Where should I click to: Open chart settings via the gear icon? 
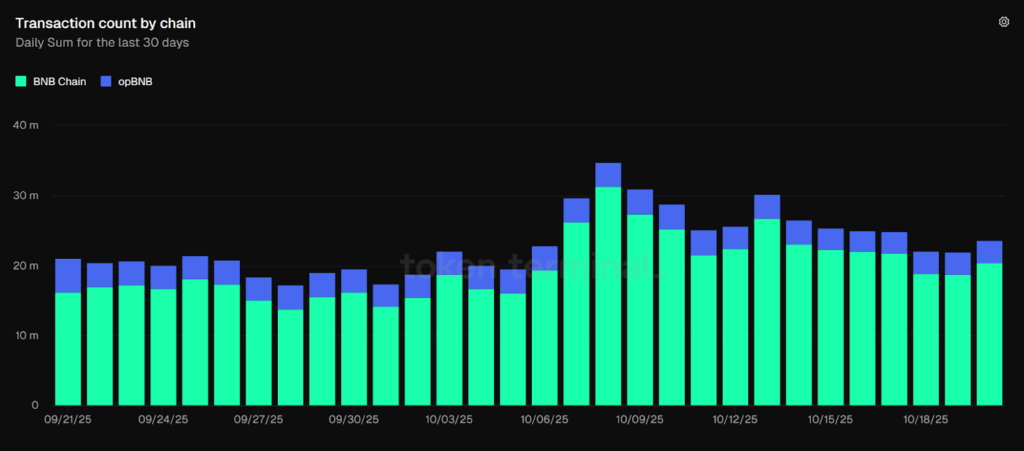click(1004, 22)
